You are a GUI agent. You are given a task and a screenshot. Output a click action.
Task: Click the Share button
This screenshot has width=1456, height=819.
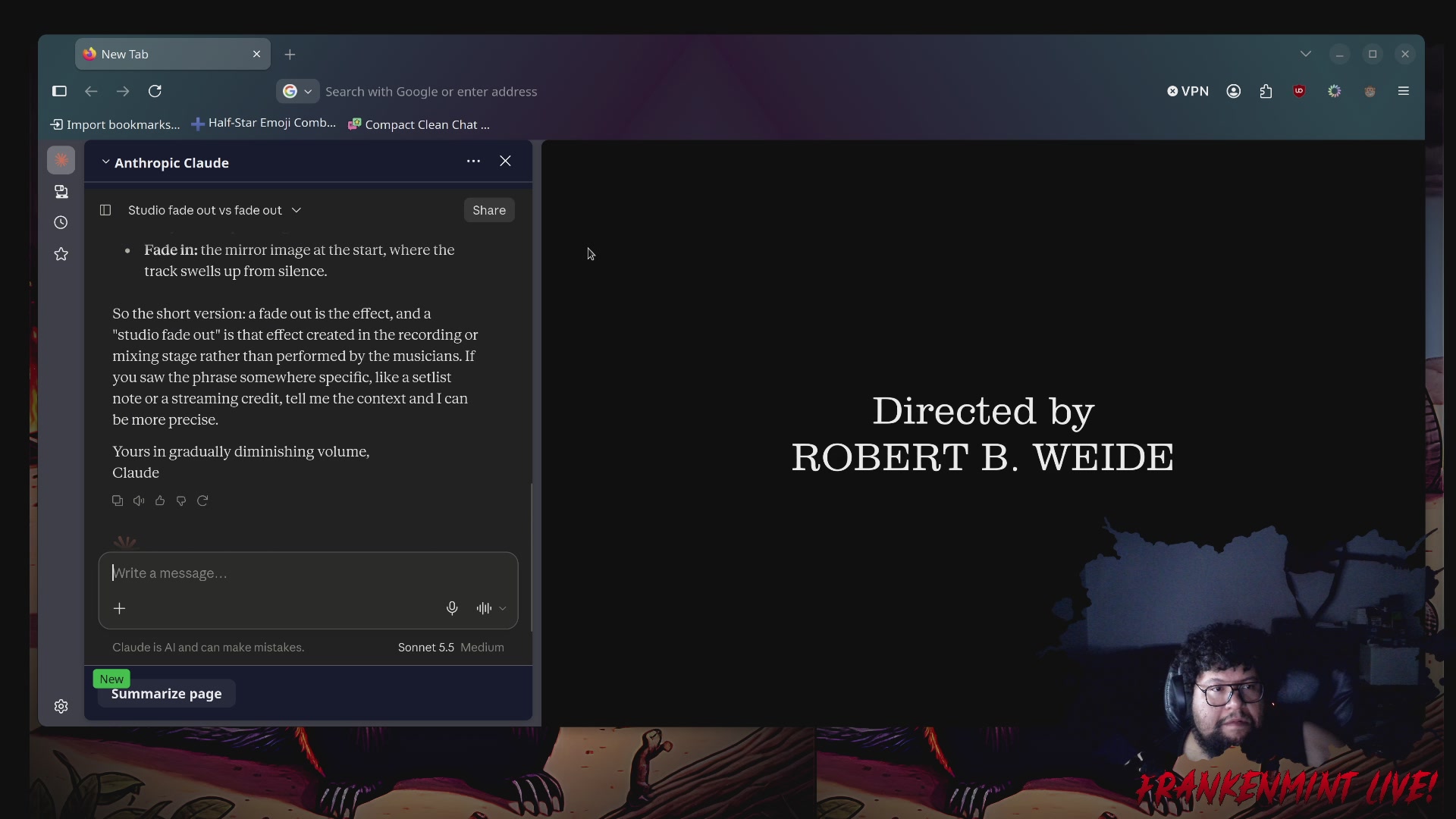click(x=489, y=210)
